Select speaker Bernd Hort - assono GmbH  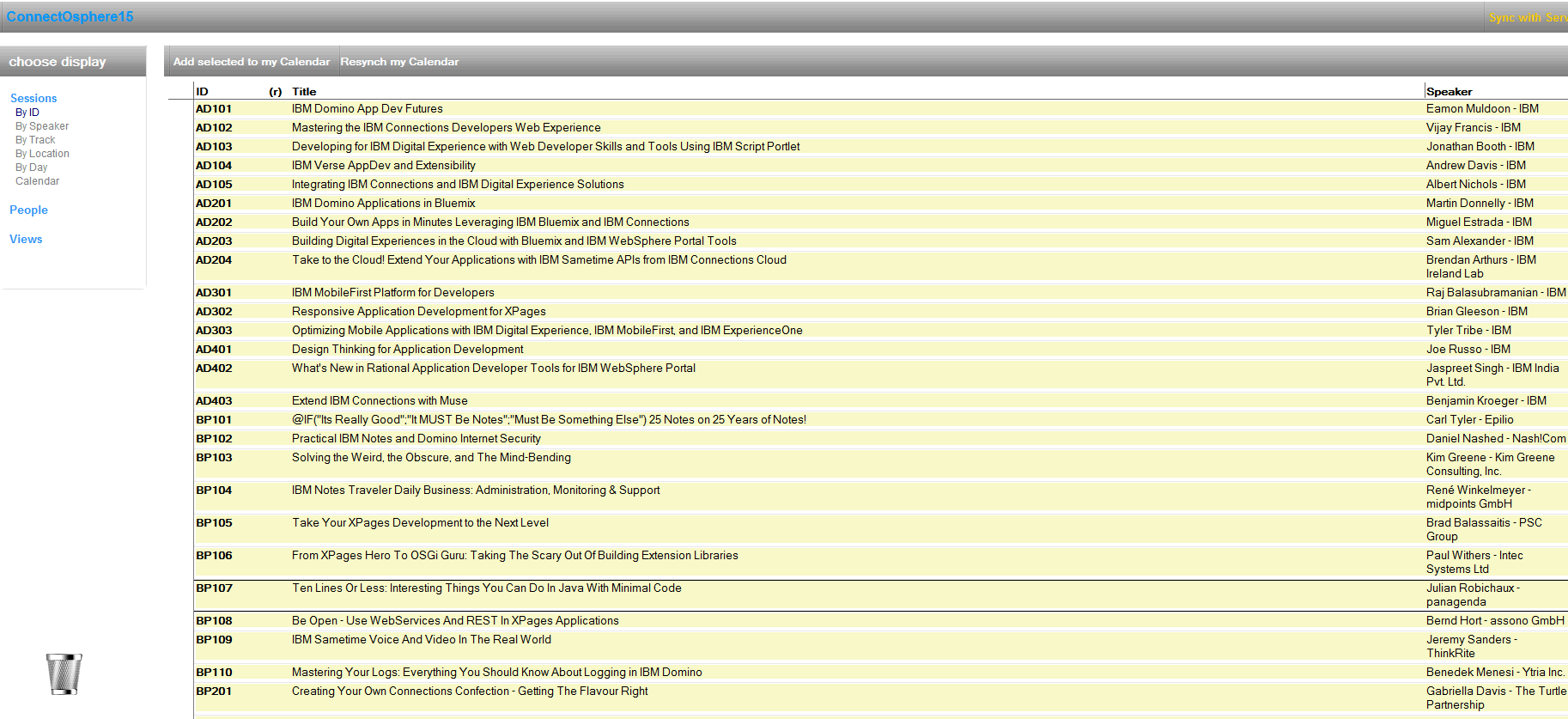click(x=1496, y=621)
